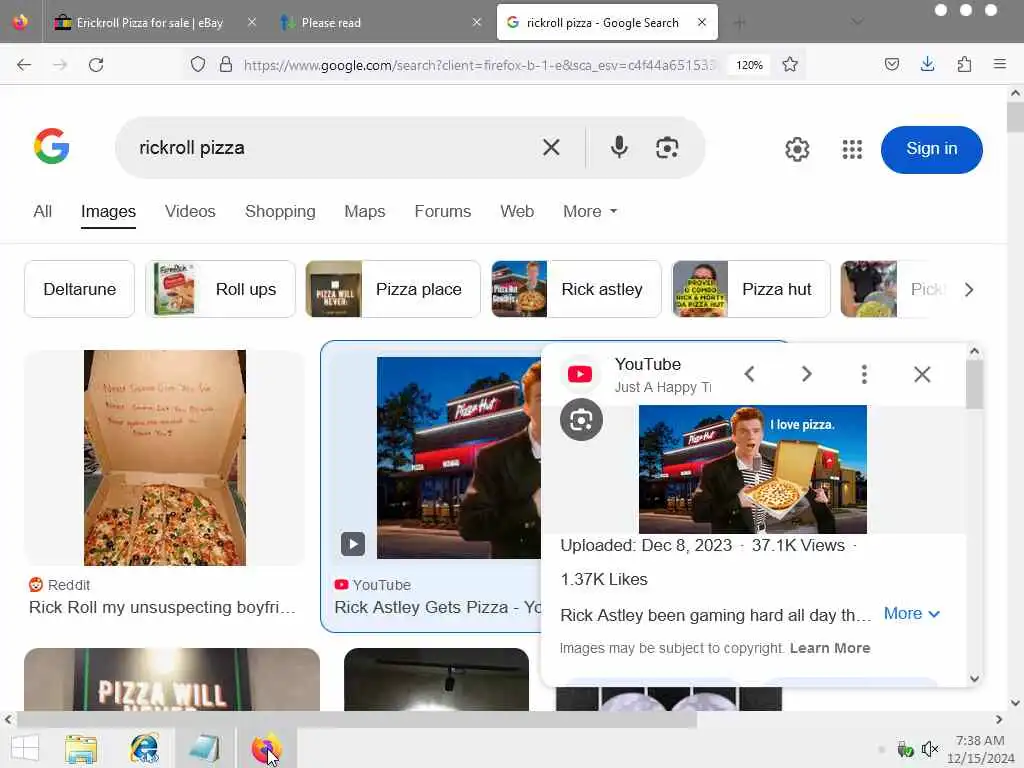The width and height of the screenshot is (1024, 768).
Task: Open Google quick settings gear
Action: tap(797, 150)
